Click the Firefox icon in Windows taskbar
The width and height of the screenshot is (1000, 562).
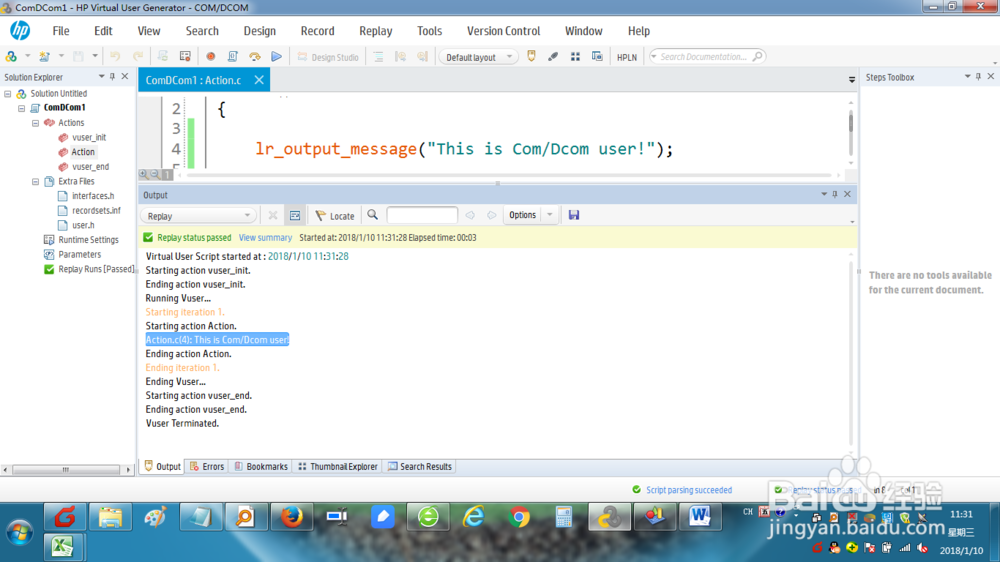[x=292, y=517]
